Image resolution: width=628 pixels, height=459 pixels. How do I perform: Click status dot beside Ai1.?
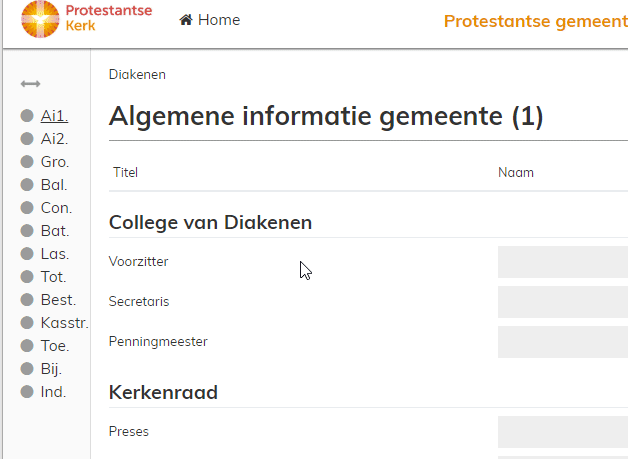point(27,116)
